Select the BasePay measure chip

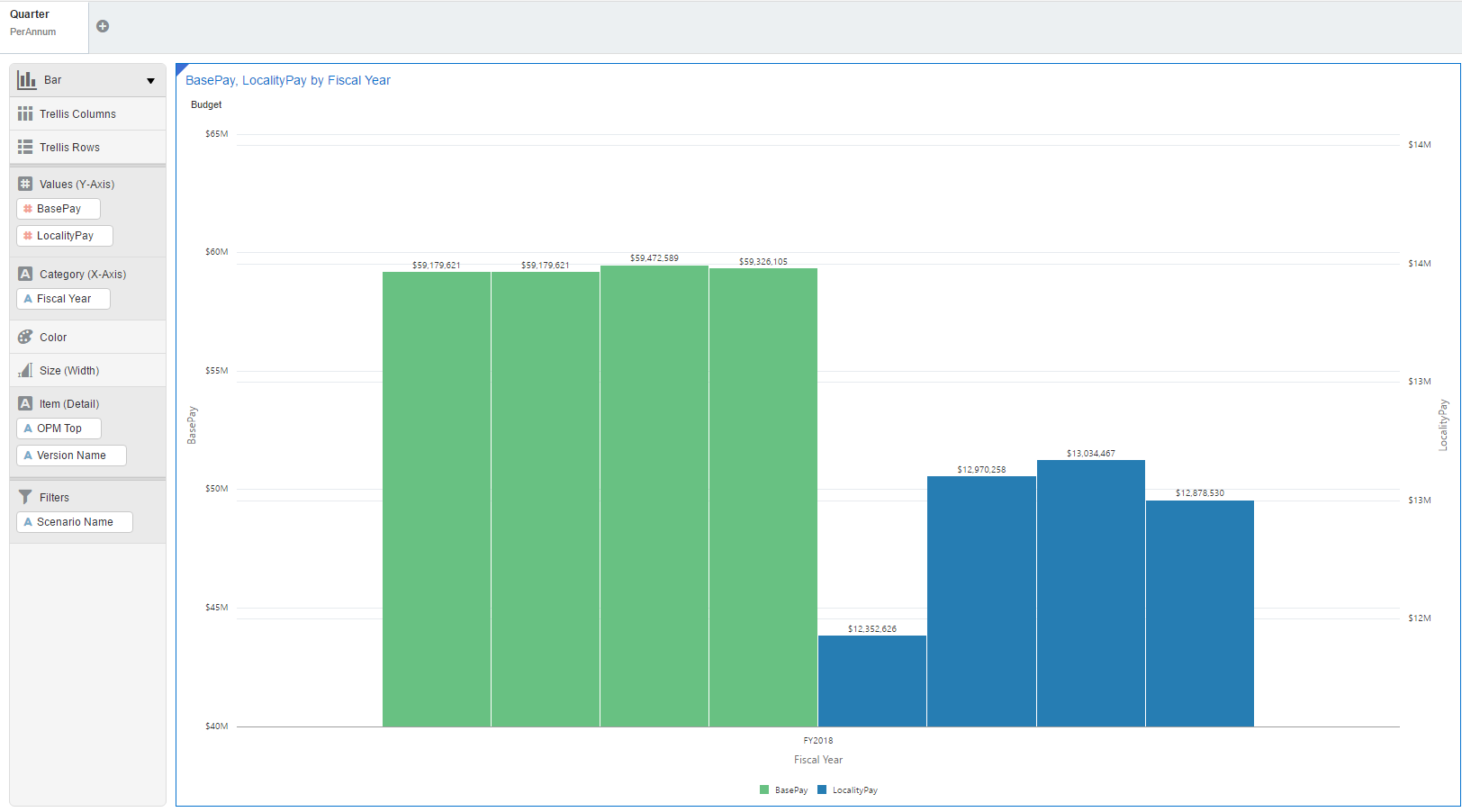59,209
